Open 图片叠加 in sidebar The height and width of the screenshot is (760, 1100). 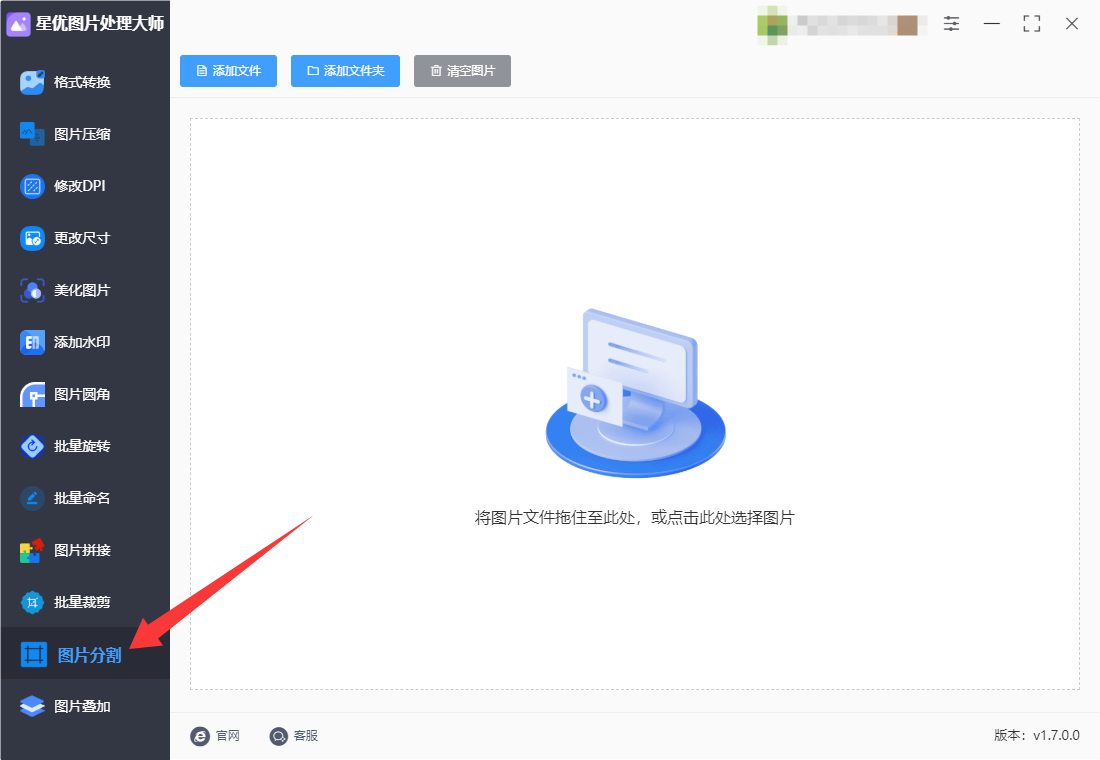point(85,706)
